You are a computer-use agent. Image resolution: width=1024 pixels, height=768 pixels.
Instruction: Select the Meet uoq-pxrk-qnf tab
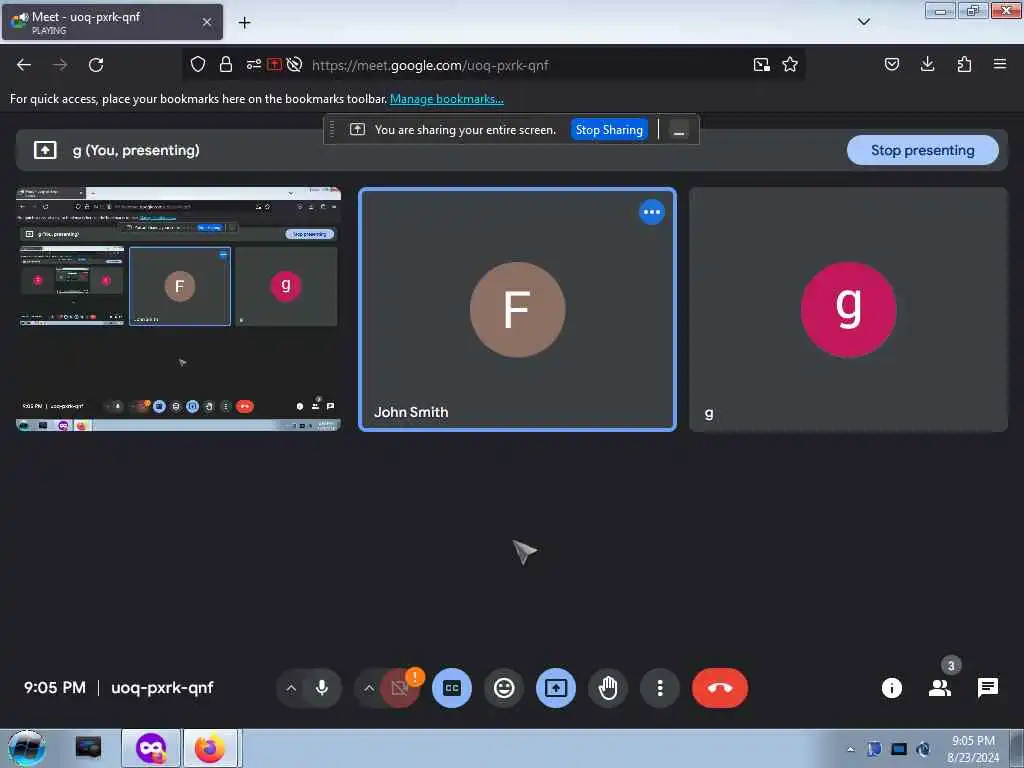click(x=112, y=22)
